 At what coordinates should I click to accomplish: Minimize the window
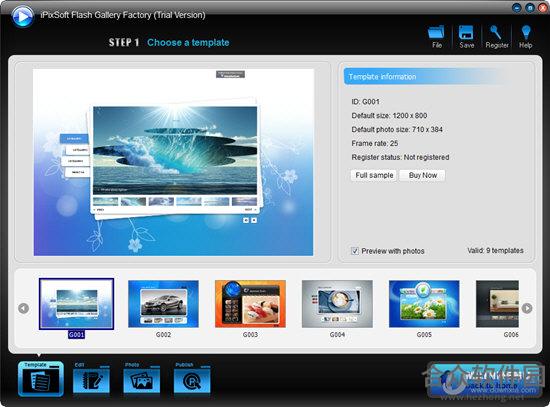tap(517, 7)
